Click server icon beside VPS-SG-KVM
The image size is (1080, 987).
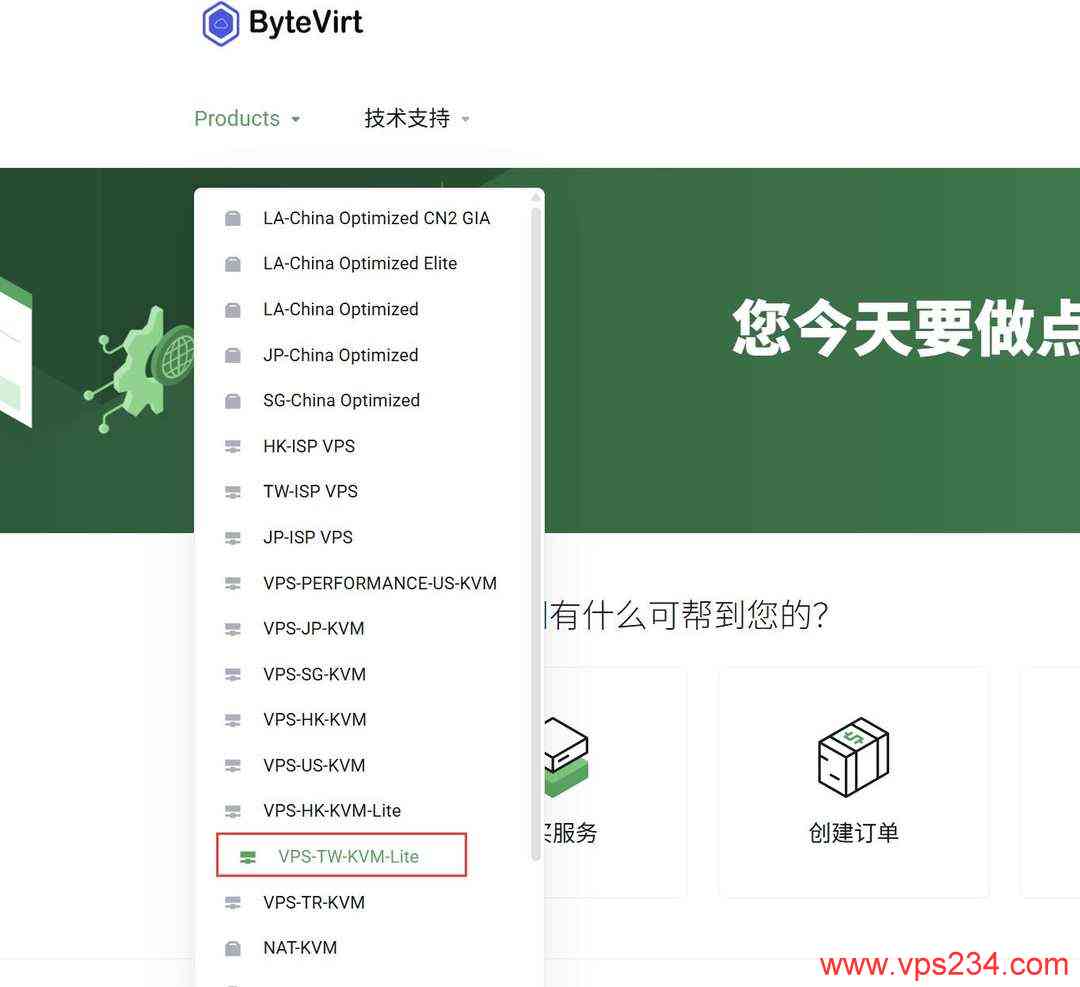[233, 674]
